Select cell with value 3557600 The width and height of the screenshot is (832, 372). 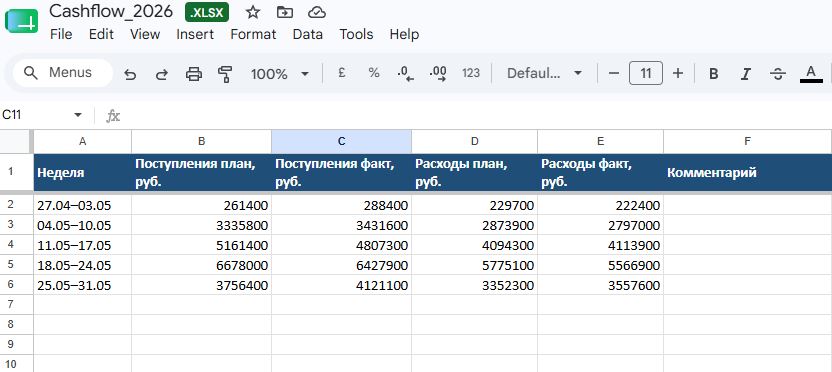click(x=600, y=285)
